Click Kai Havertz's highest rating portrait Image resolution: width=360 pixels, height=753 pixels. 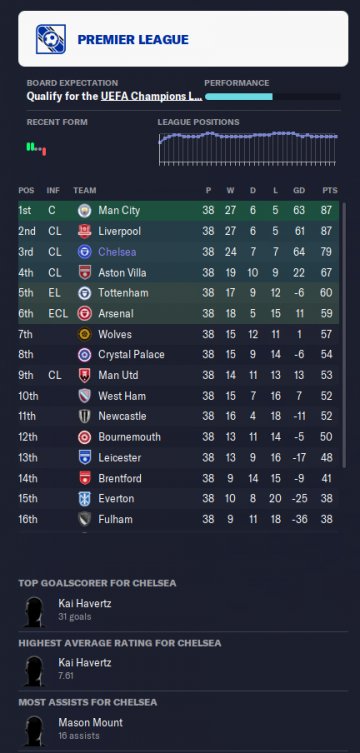point(35,670)
